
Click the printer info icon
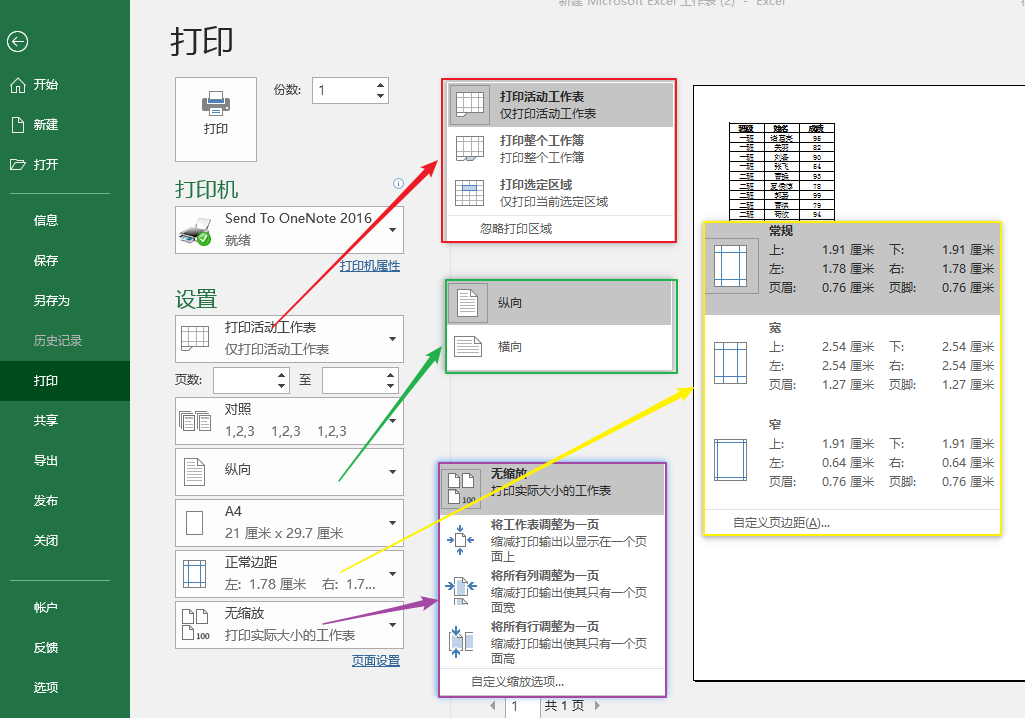[x=398, y=184]
